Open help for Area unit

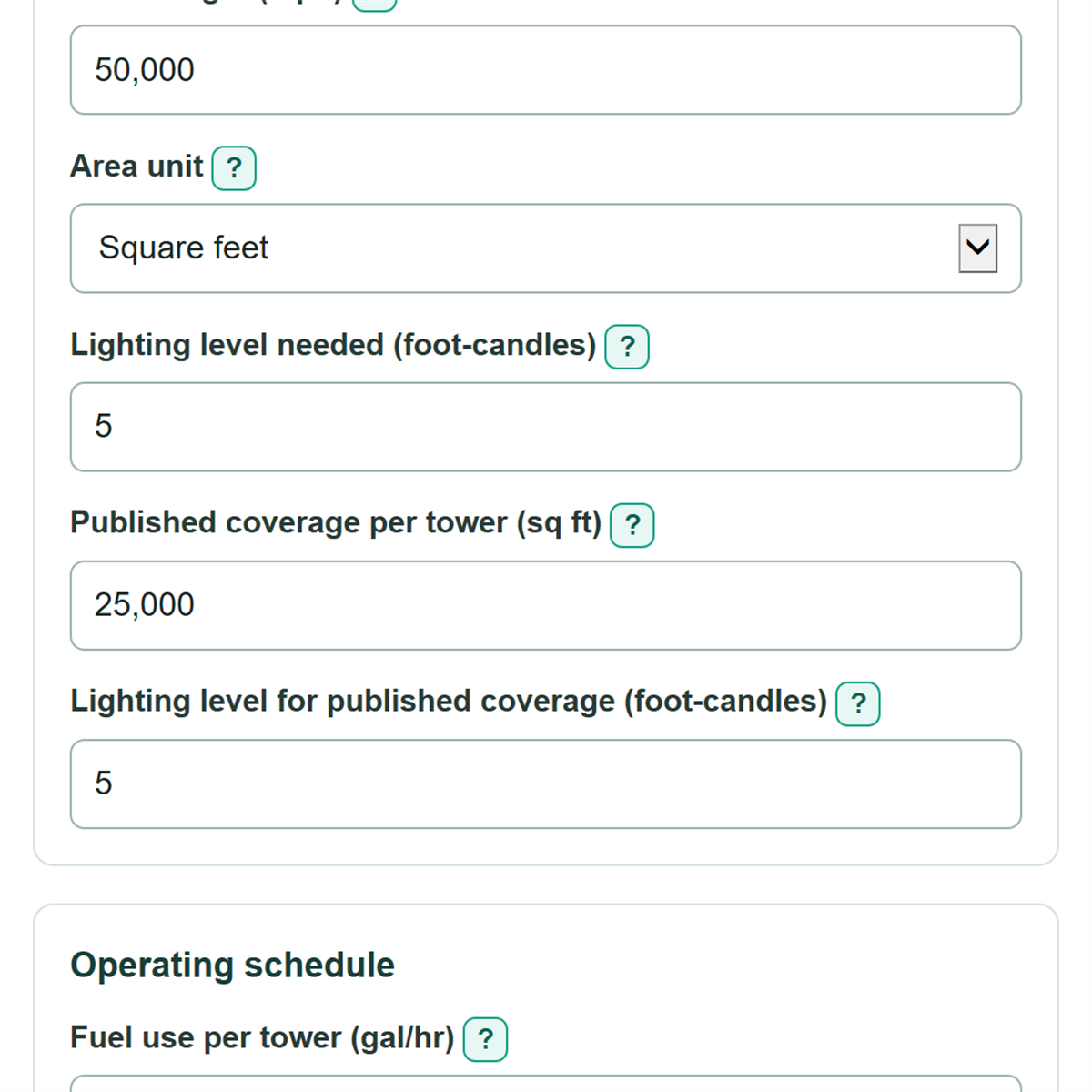(x=234, y=168)
